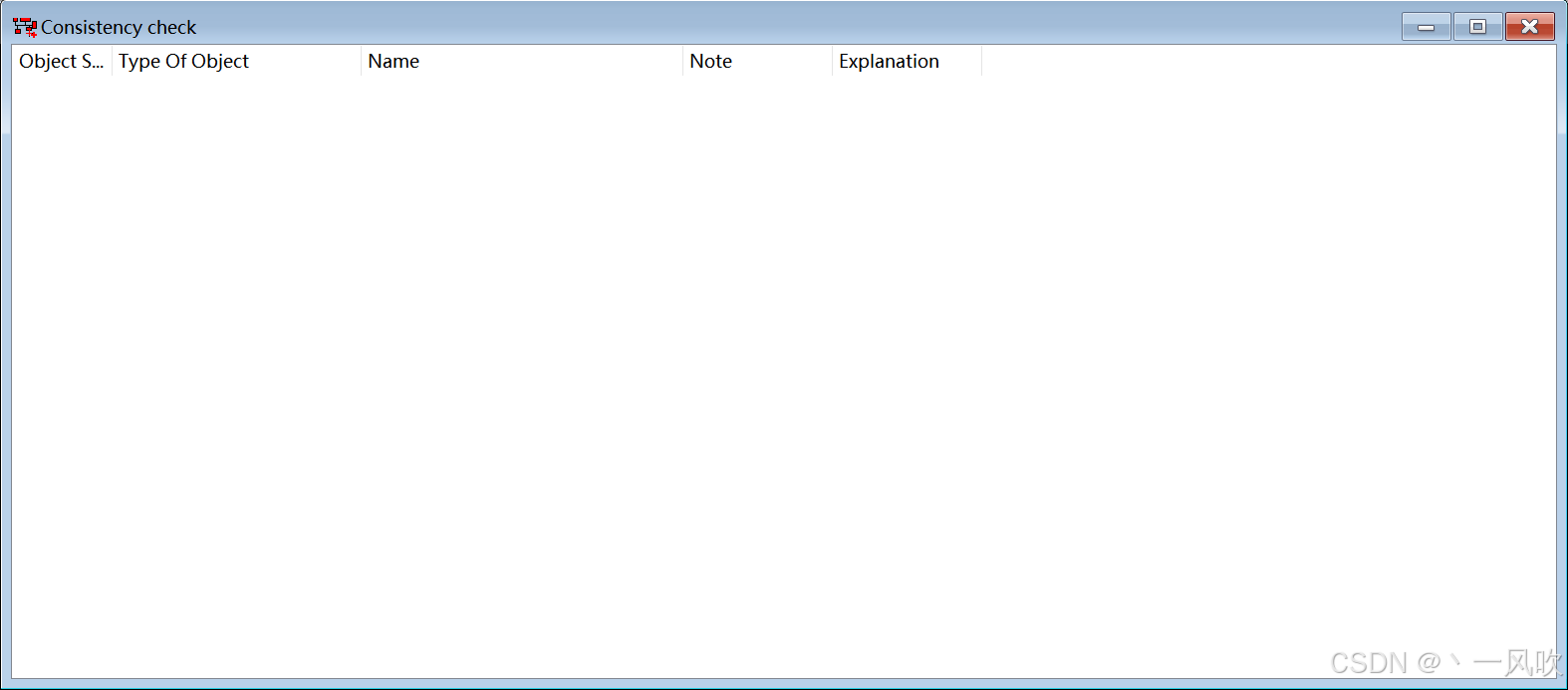This screenshot has height=690, width=1568.
Task: Maximize the Consistency check window
Action: click(1478, 27)
